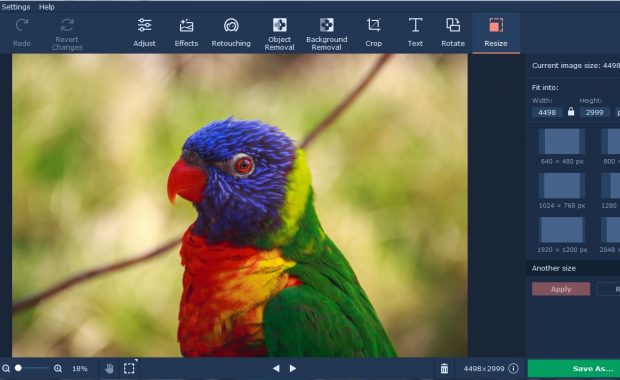Select the Background Removal tool

pos(327,34)
